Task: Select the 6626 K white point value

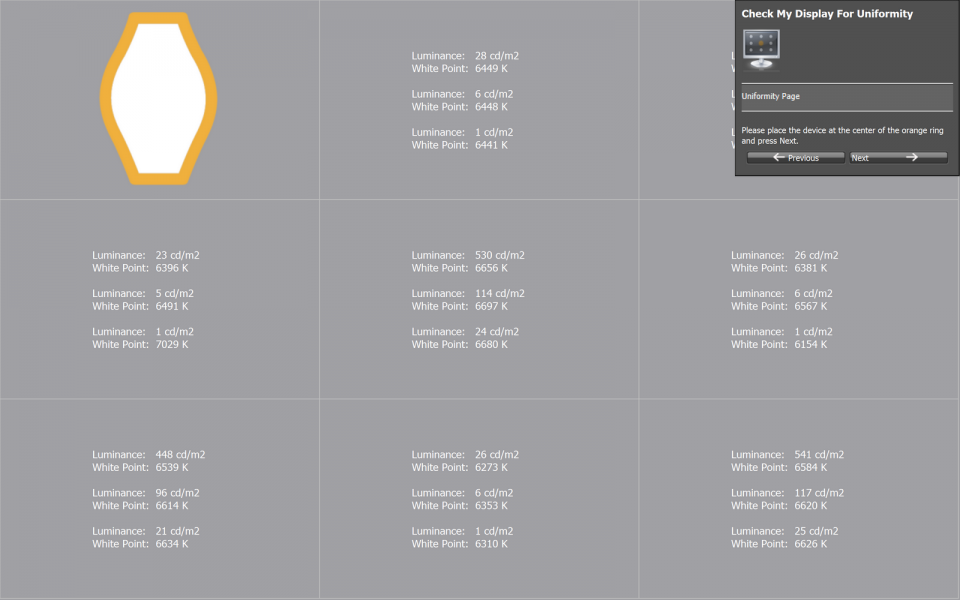Action: pos(811,544)
